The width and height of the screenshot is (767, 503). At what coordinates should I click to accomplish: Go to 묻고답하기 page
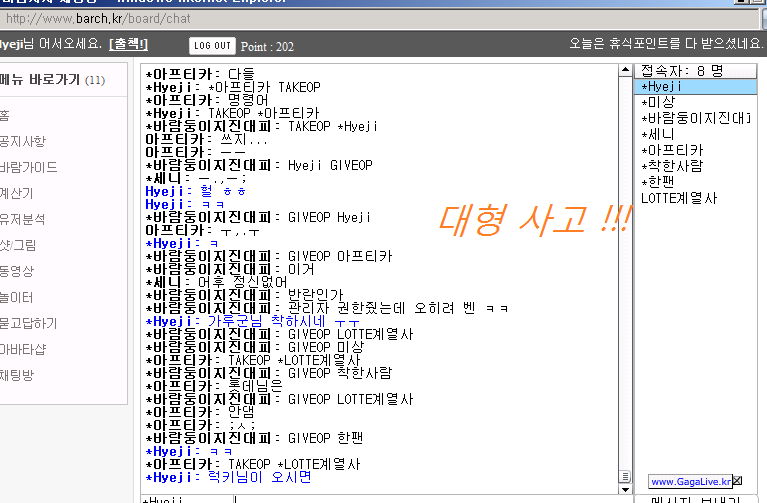[x=28, y=323]
